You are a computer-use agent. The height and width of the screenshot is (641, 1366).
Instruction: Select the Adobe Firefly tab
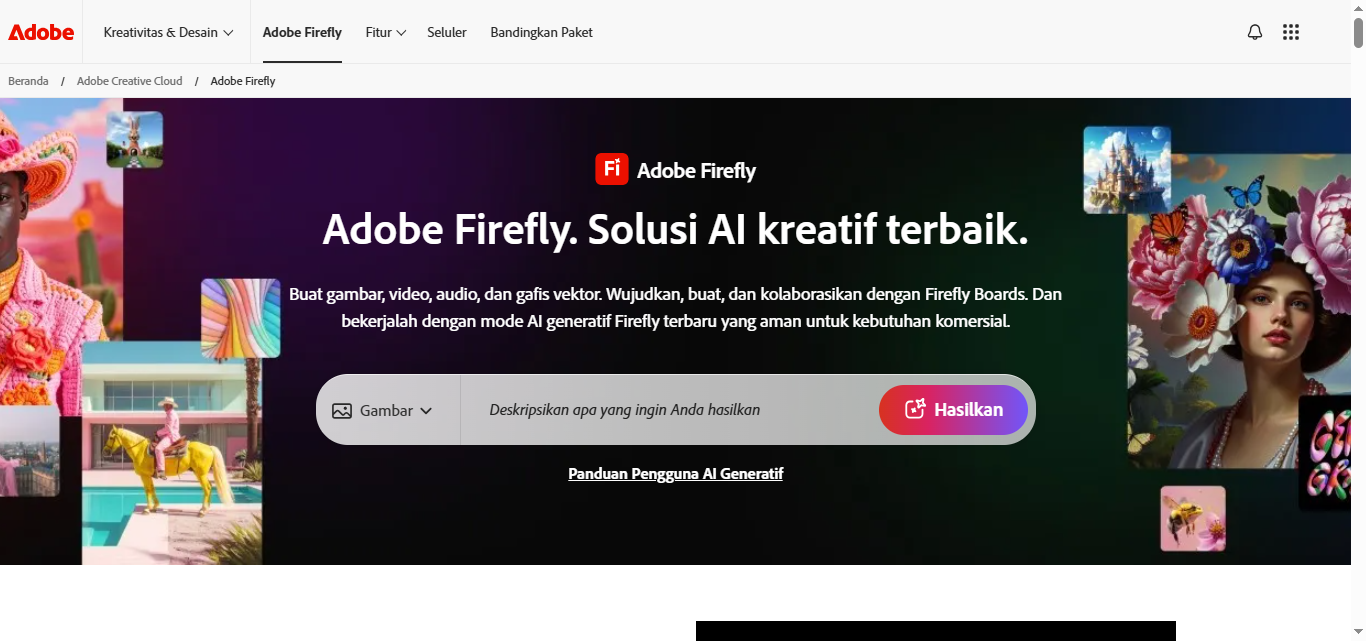[302, 32]
